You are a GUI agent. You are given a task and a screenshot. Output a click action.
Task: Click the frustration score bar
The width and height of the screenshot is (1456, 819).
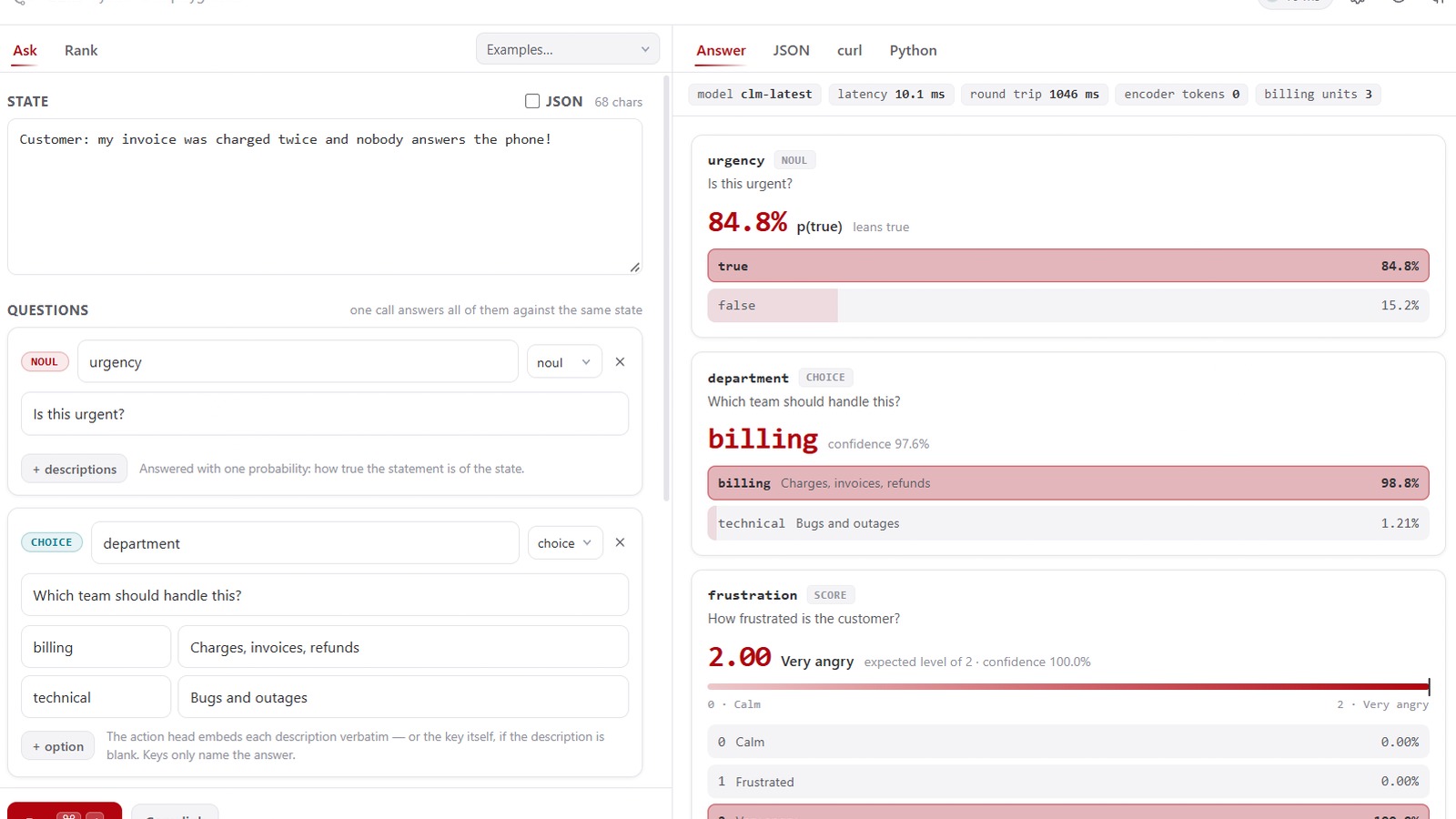[x=1068, y=686]
